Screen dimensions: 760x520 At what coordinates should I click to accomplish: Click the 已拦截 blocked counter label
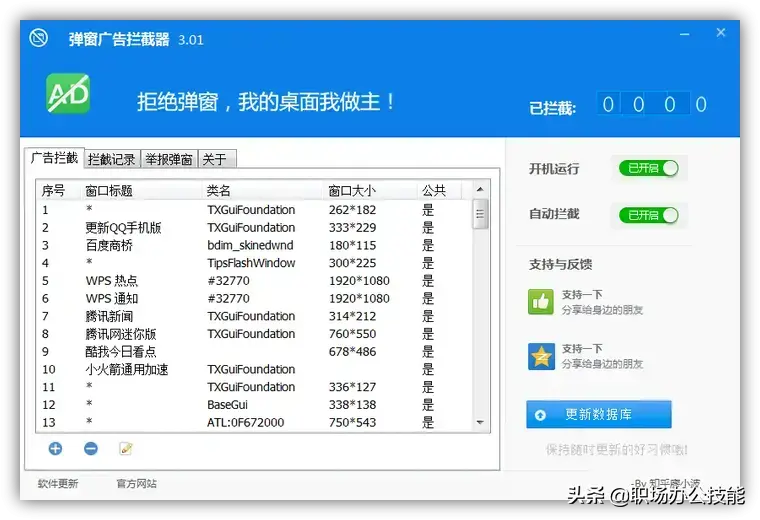[x=552, y=108]
